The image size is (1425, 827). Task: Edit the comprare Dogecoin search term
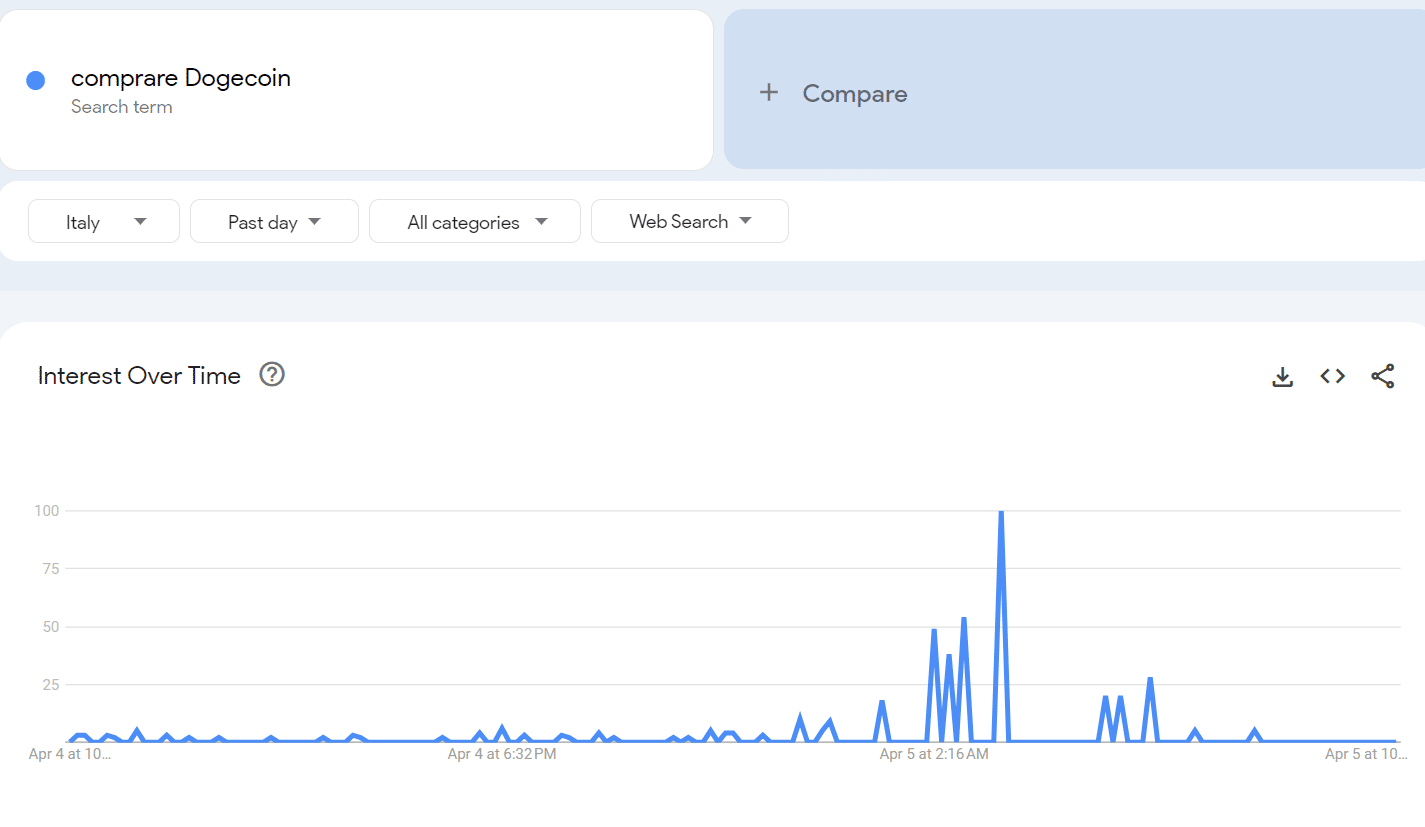(x=181, y=78)
